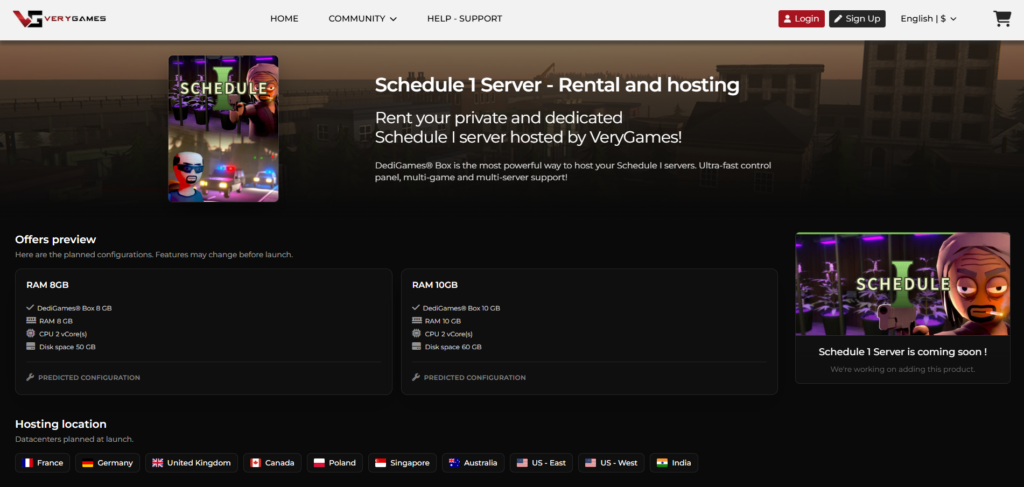Open Help - Support page

pos(464,19)
